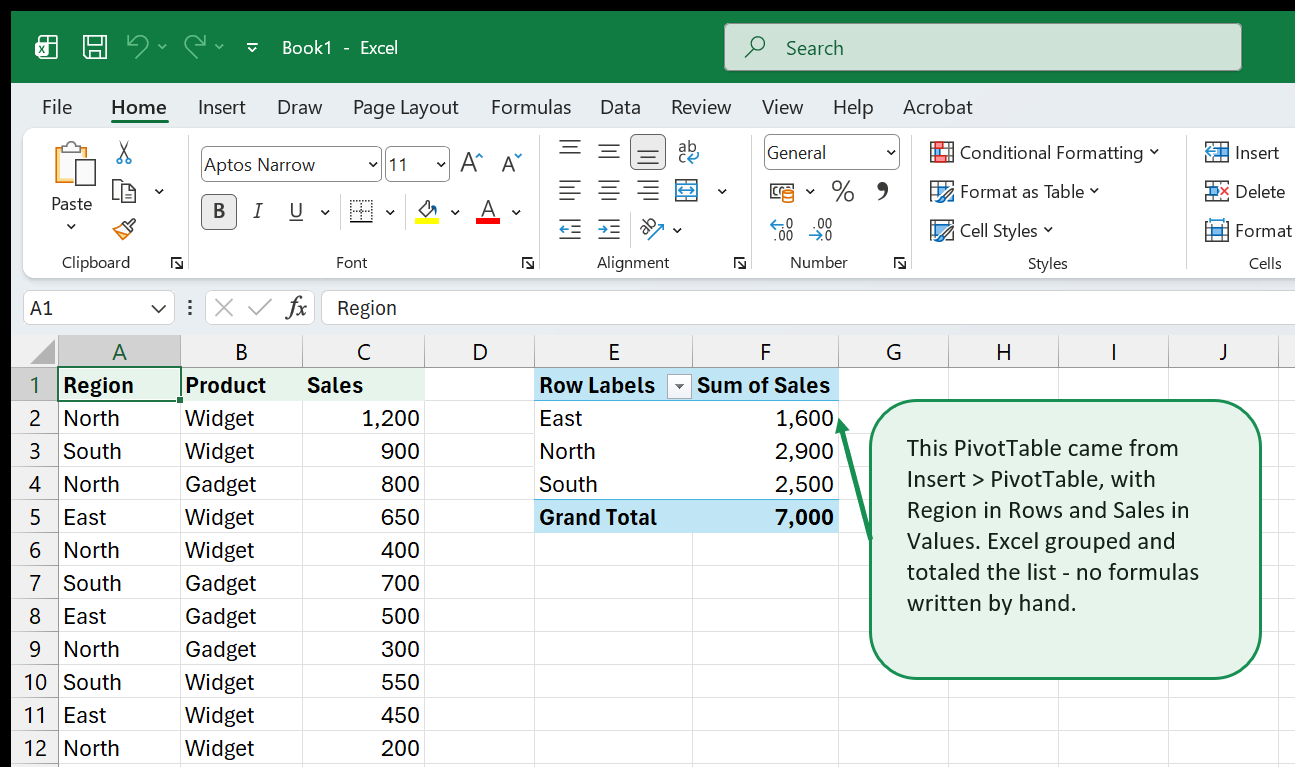Image resolution: width=1295 pixels, height=767 pixels.
Task: Click Delete cells button
Action: 1245,191
